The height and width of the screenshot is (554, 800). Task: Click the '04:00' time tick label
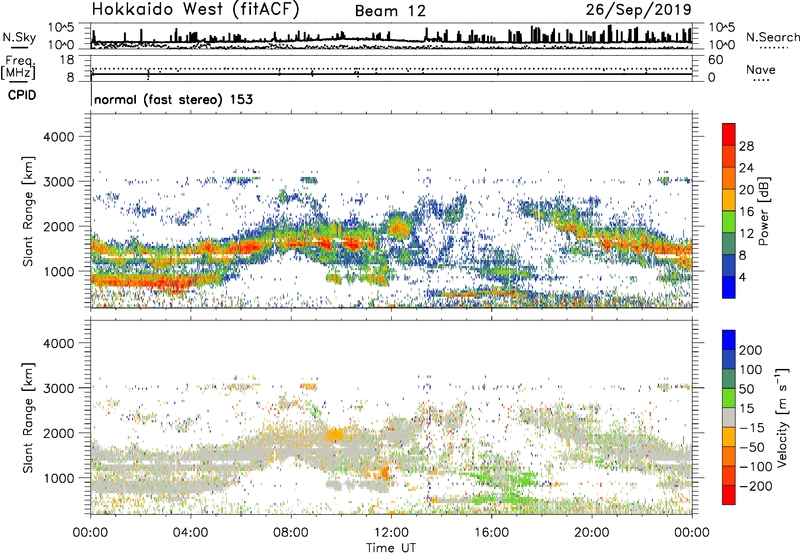[191, 533]
